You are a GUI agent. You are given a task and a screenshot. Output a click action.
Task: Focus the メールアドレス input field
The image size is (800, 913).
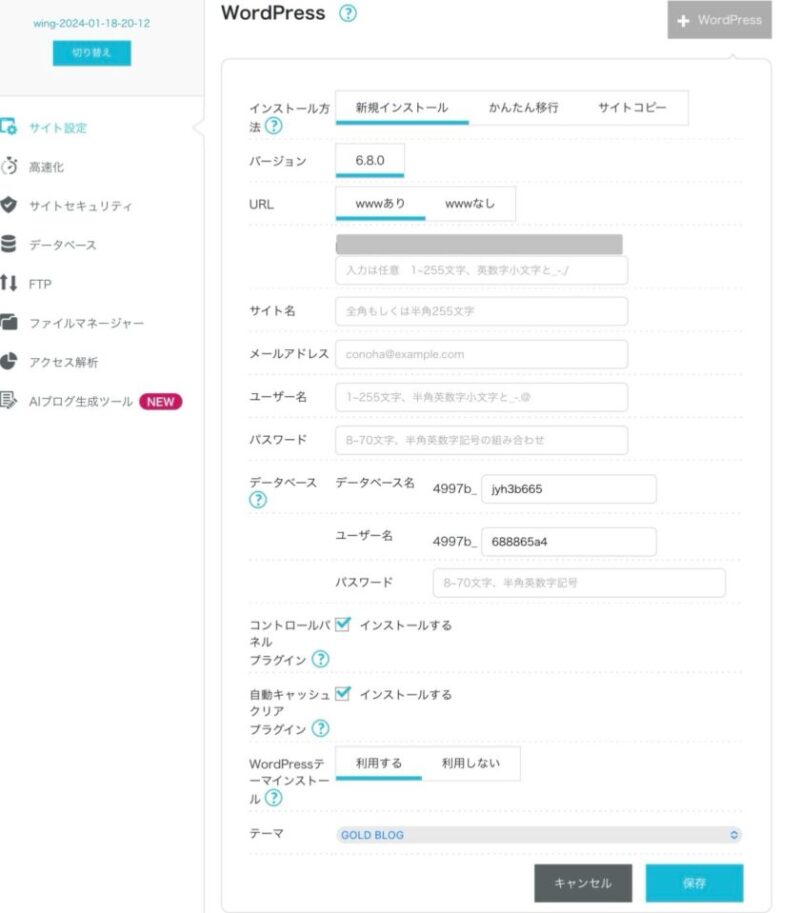pos(482,354)
